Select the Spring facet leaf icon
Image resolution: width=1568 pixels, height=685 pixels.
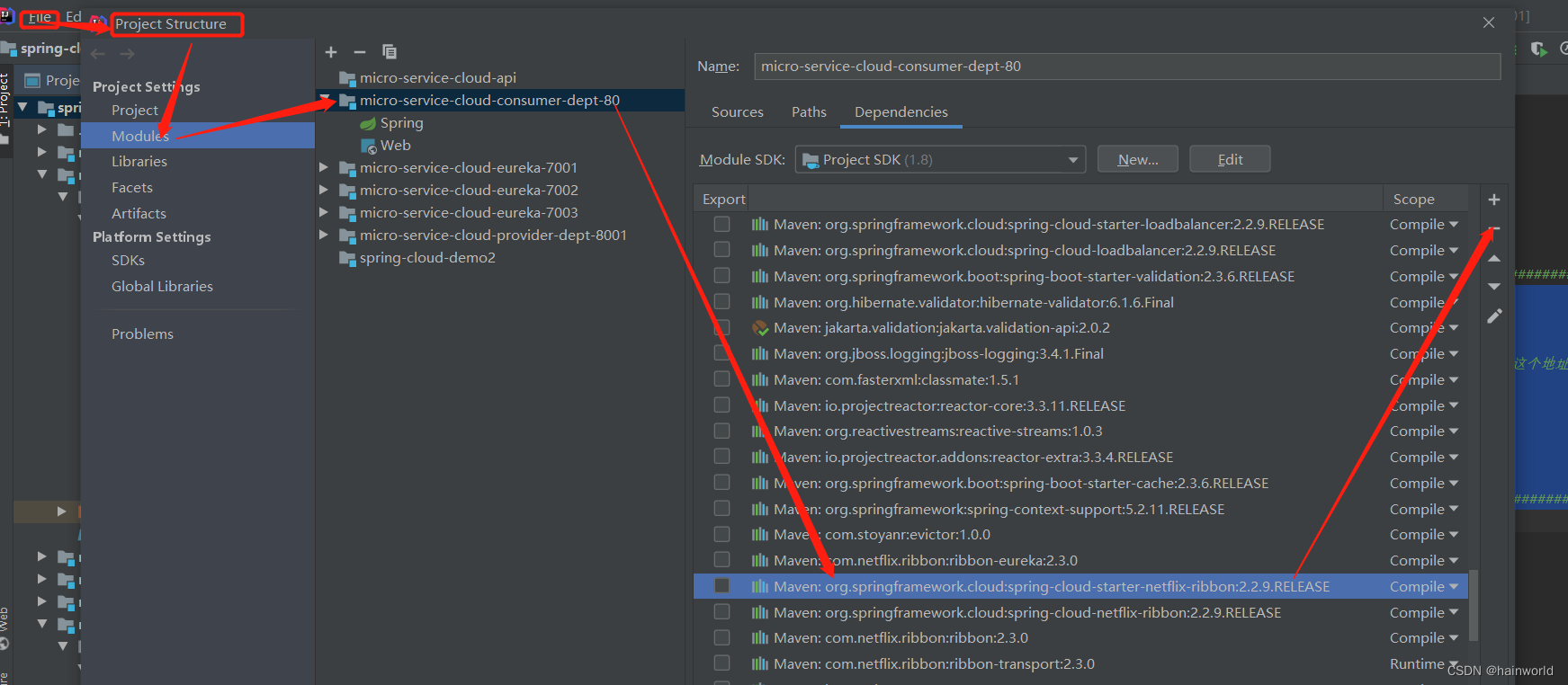(x=368, y=123)
